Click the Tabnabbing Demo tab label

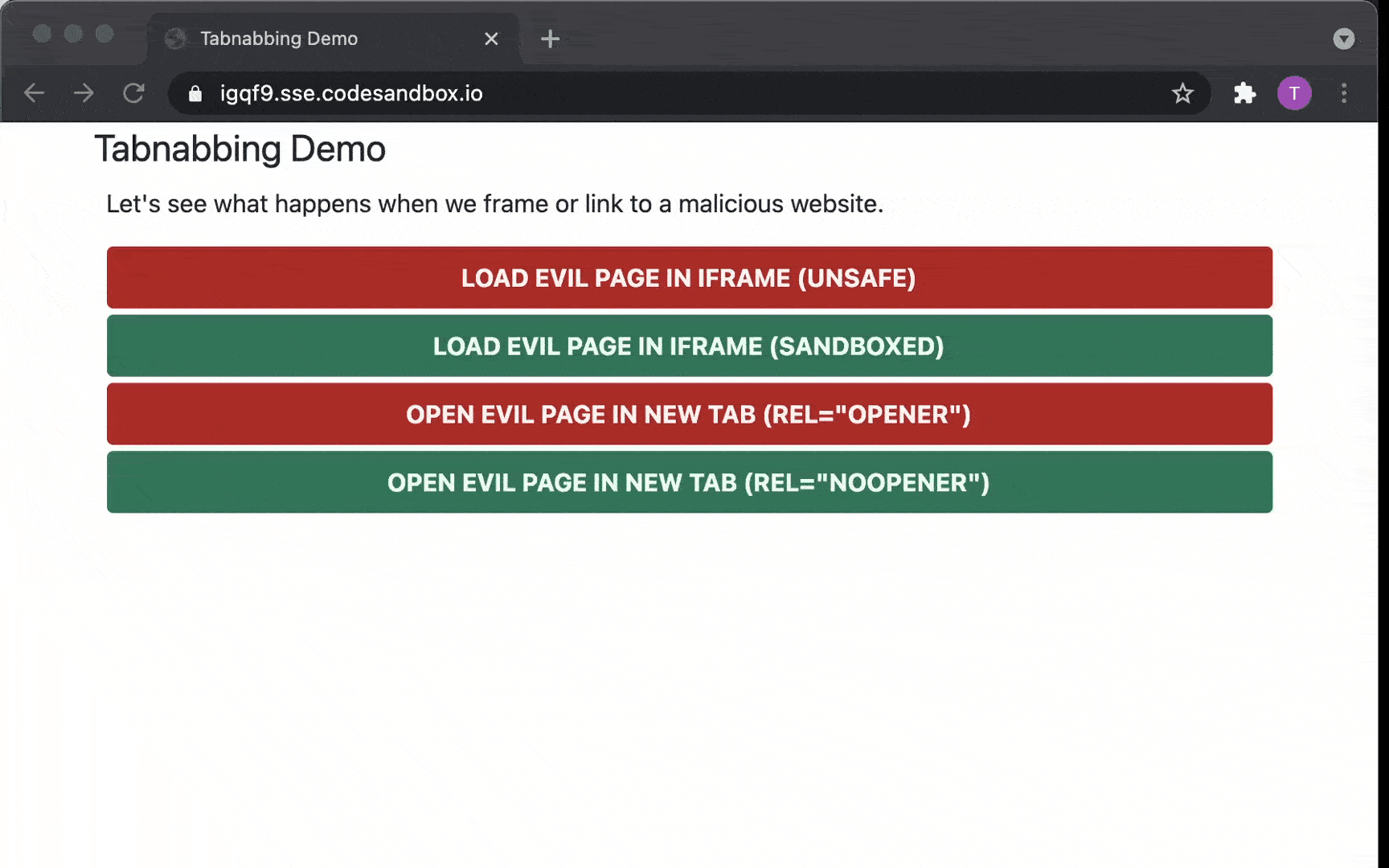click(x=279, y=38)
